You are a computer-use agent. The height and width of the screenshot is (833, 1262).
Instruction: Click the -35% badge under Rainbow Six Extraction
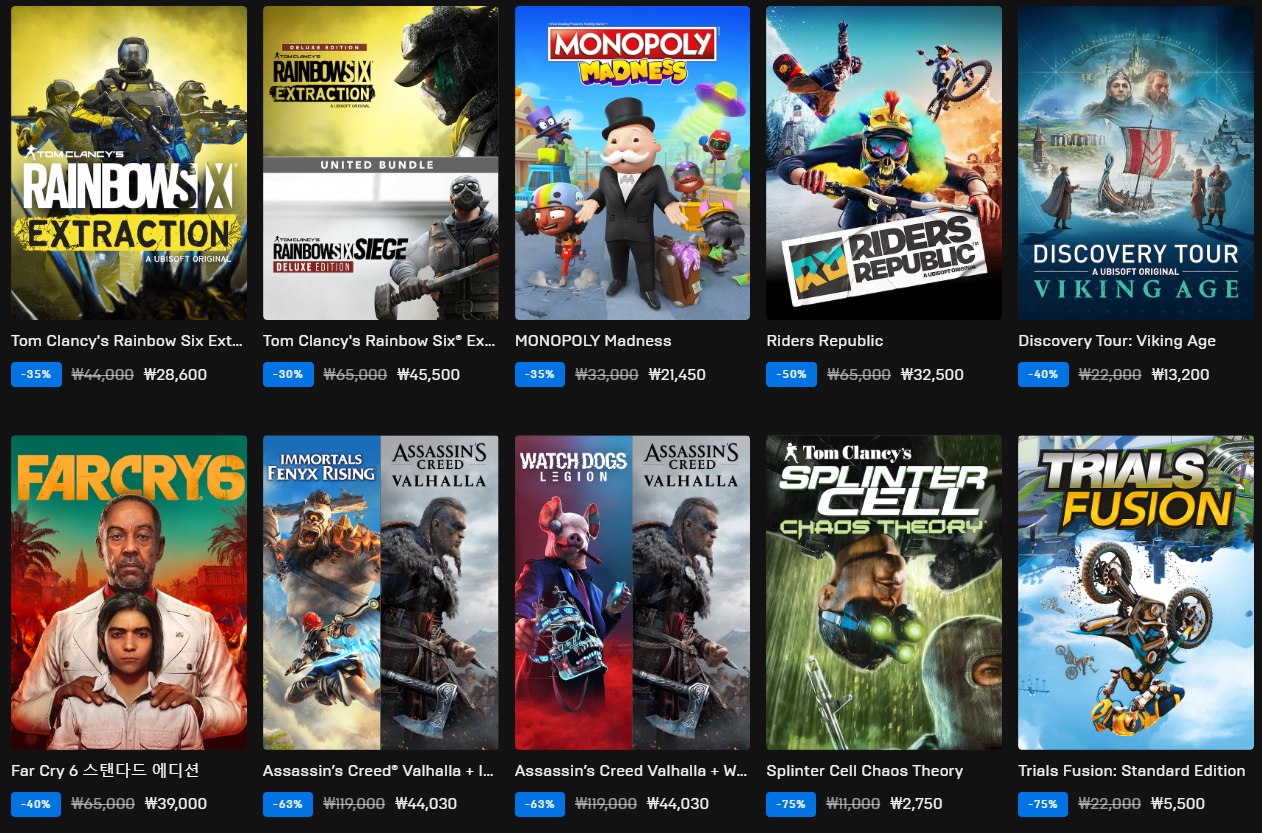[36, 375]
